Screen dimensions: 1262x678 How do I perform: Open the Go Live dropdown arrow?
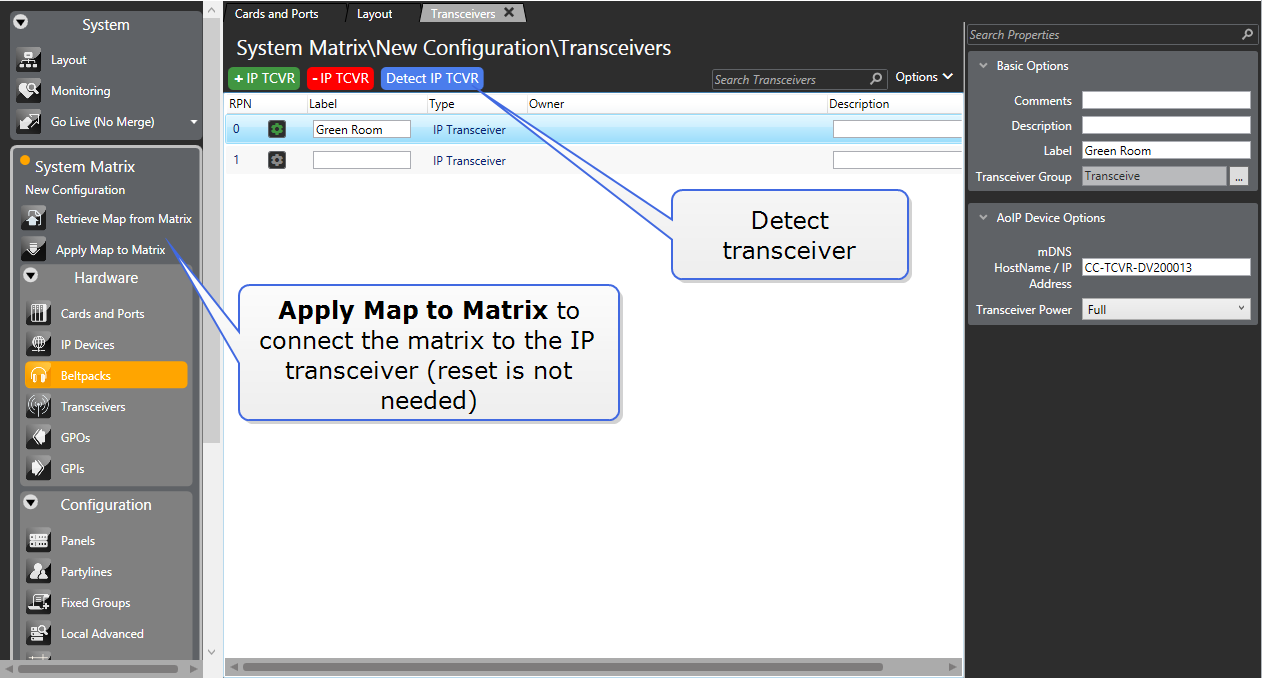point(194,122)
